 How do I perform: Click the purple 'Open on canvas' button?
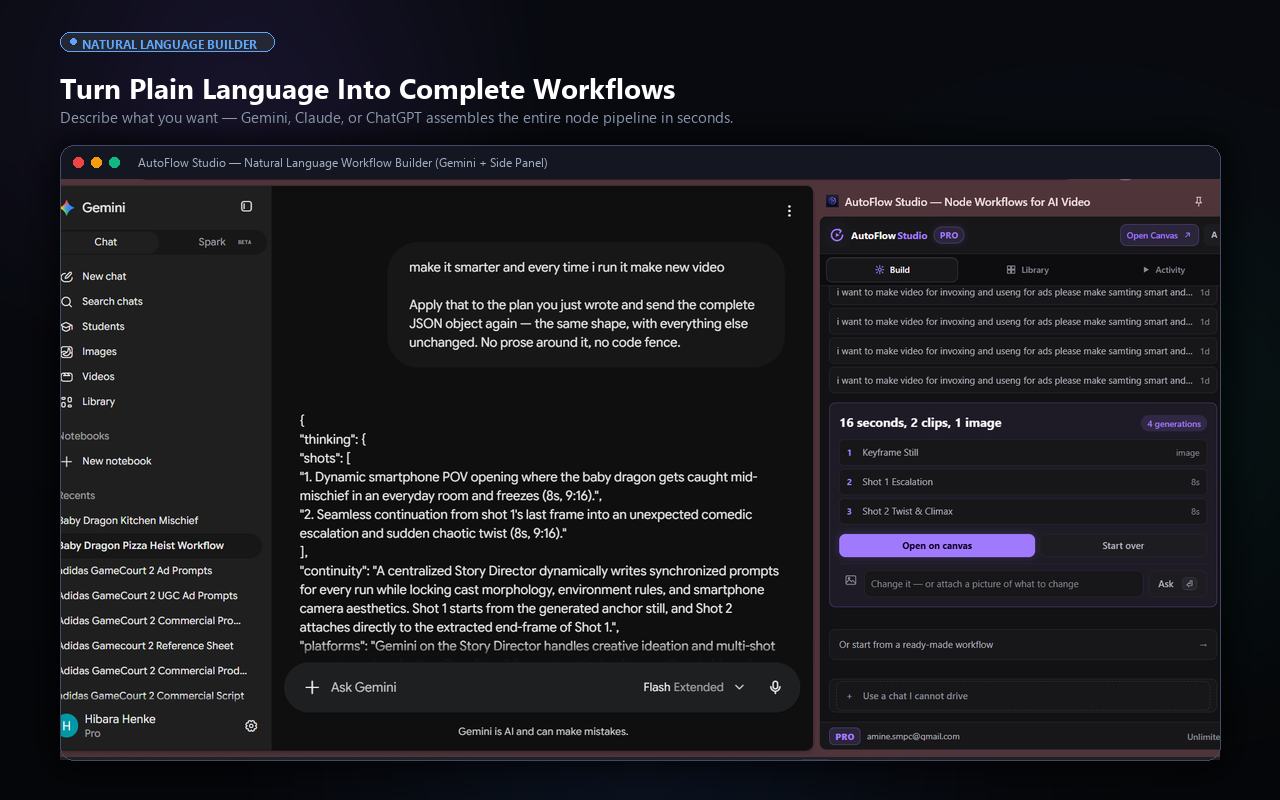tap(937, 546)
